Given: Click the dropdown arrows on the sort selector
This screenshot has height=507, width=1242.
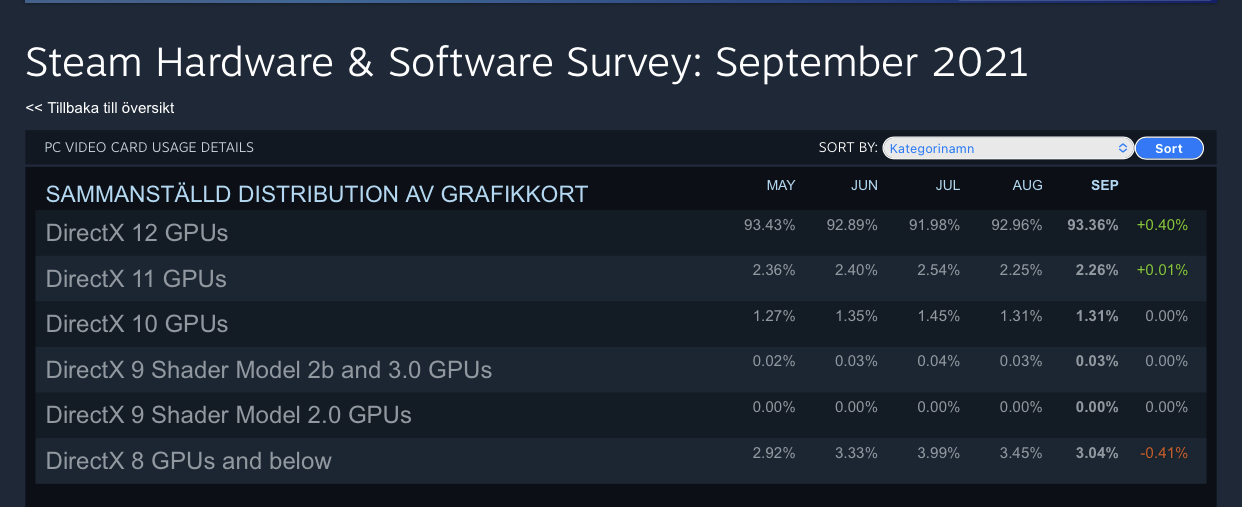Looking at the screenshot, I should tap(1122, 148).
